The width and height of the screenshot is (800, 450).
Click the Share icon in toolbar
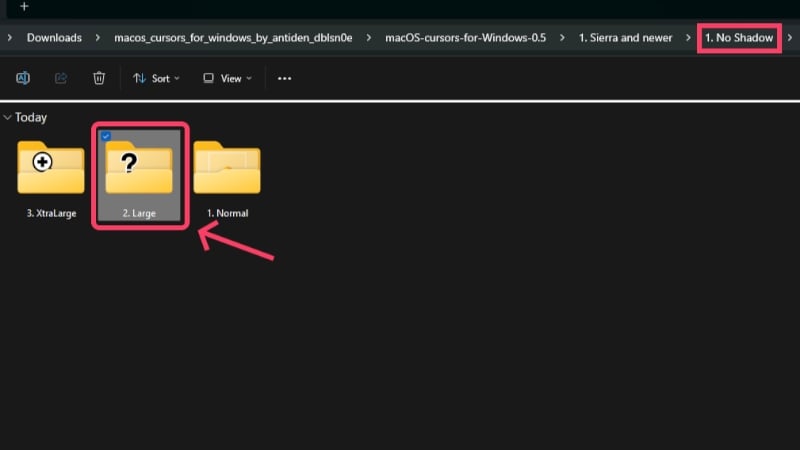pyautogui.click(x=61, y=78)
